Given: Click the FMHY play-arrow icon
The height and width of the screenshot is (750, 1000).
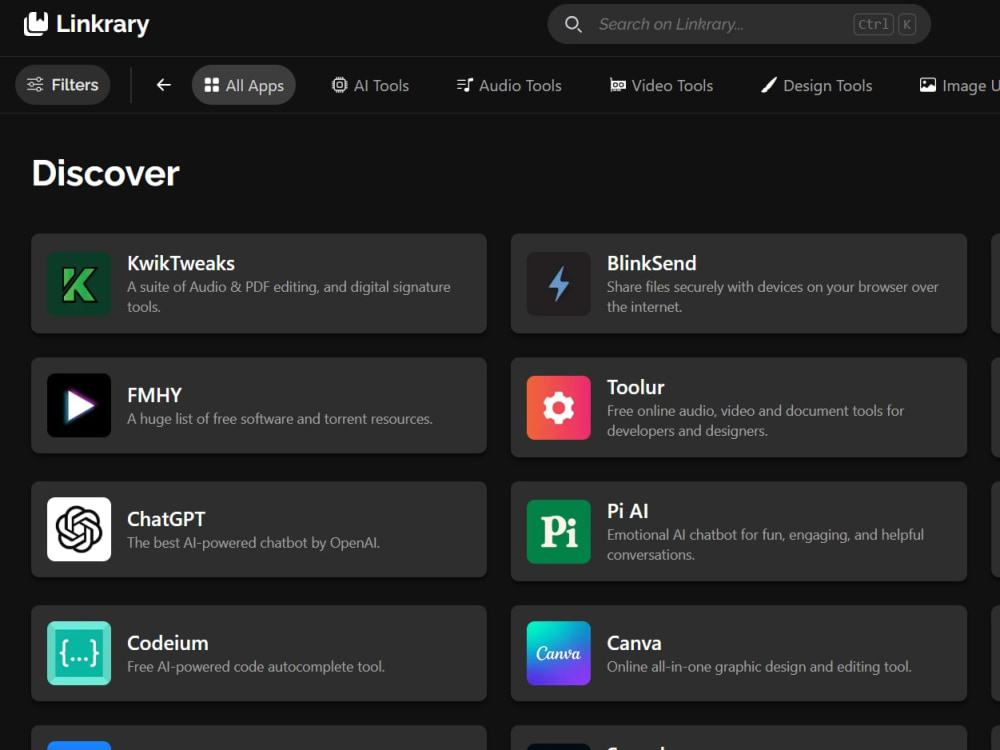Looking at the screenshot, I should point(79,405).
